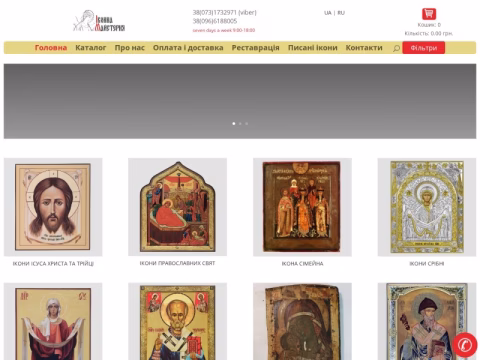The image size is (480, 360).
Task: Open the Nativity icon thumbnail of Православних свят
Action: [x=178, y=207]
